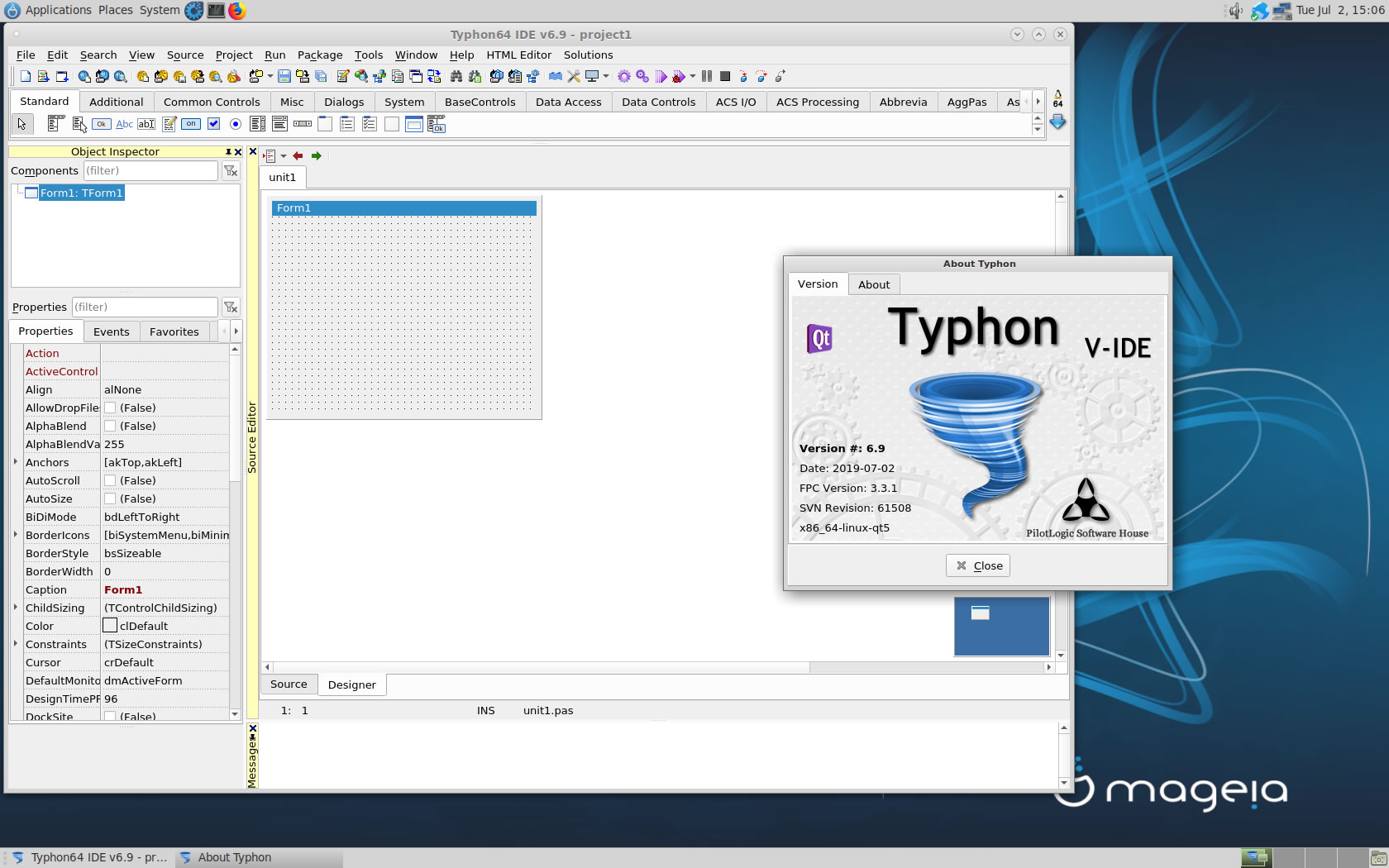Screen dimensions: 1389x868
Task: Select Form1: TForm1 in component tree
Action: [82, 193]
